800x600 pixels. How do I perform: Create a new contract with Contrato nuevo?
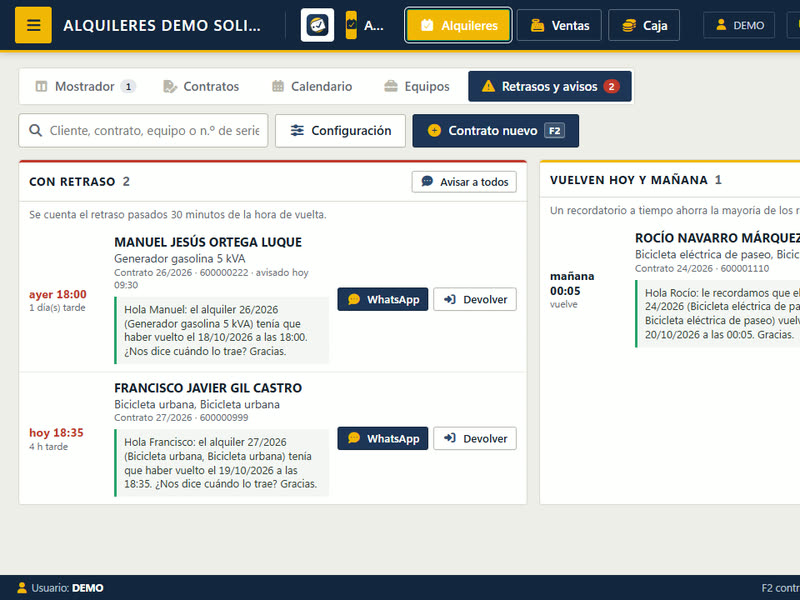495,131
